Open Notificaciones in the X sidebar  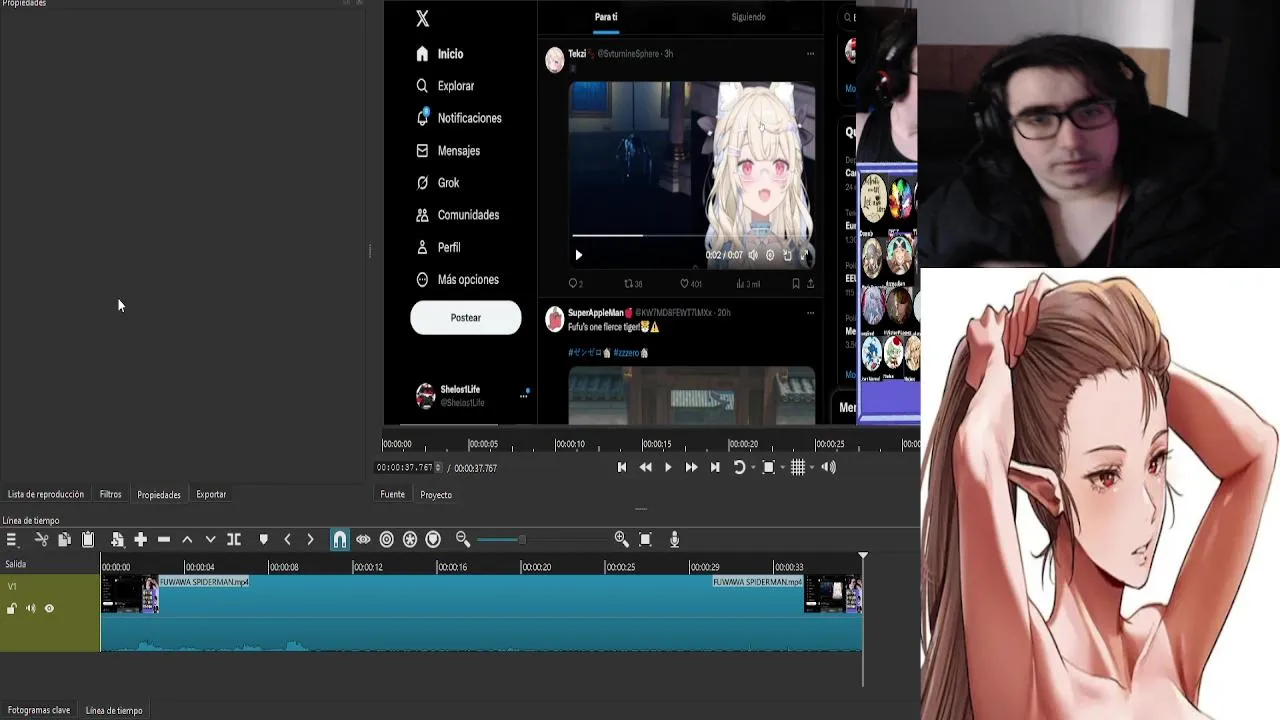click(459, 118)
